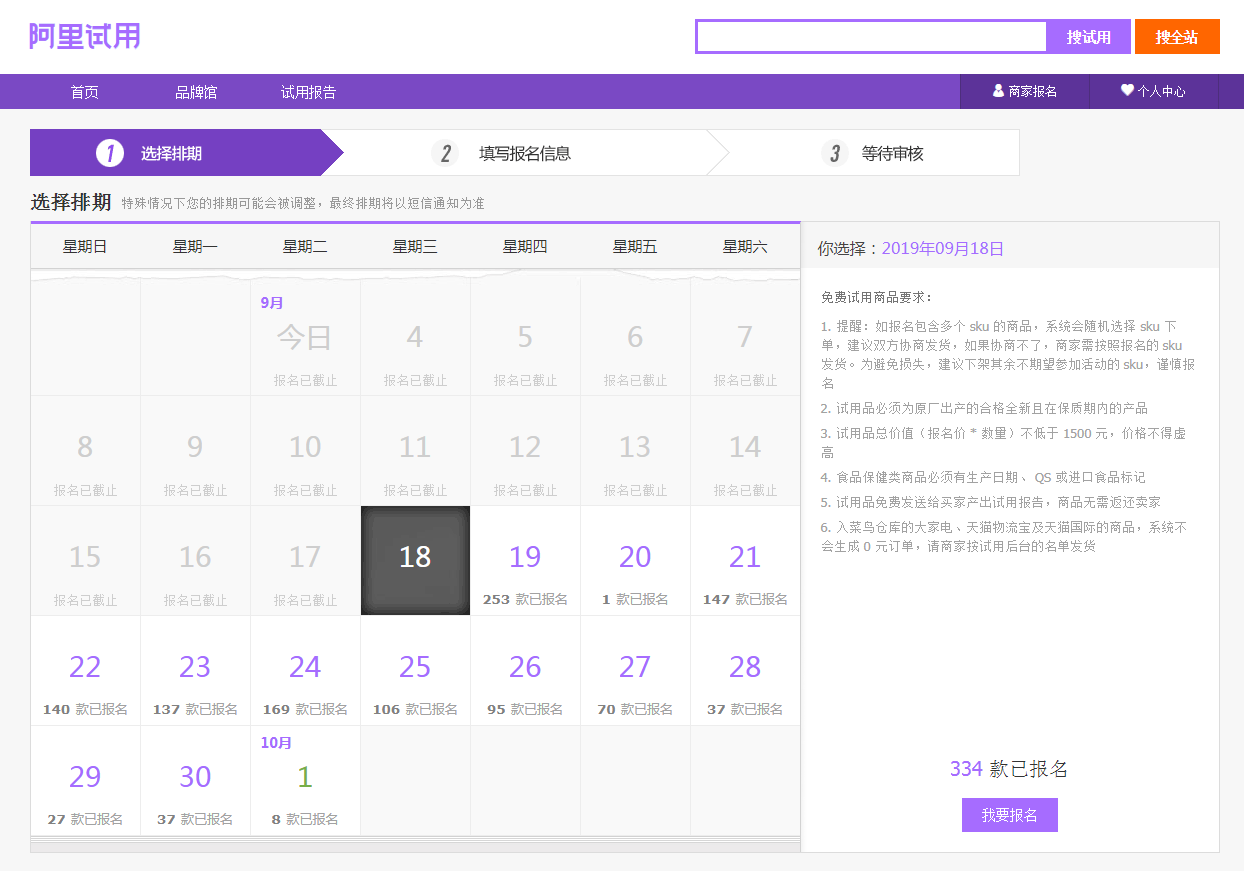
Task: Select September 19 on the calendar
Action: coord(525,561)
